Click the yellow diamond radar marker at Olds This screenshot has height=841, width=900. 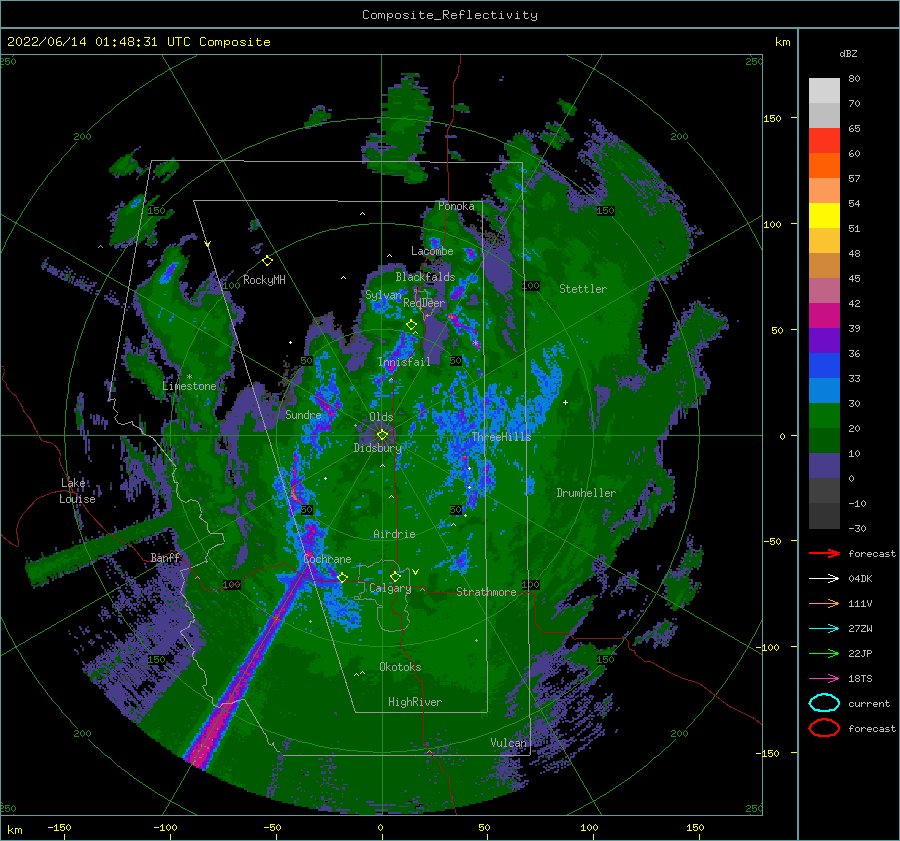point(382,435)
